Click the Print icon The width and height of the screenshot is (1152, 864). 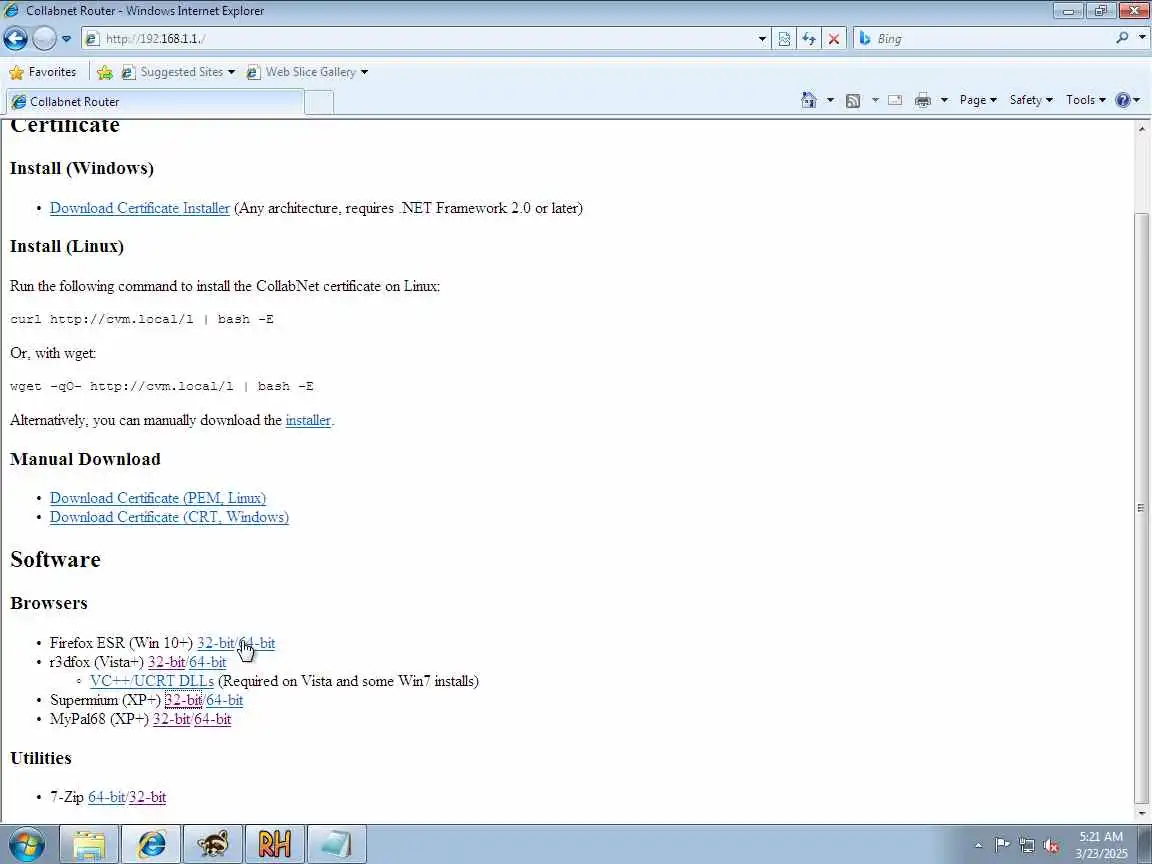point(923,100)
